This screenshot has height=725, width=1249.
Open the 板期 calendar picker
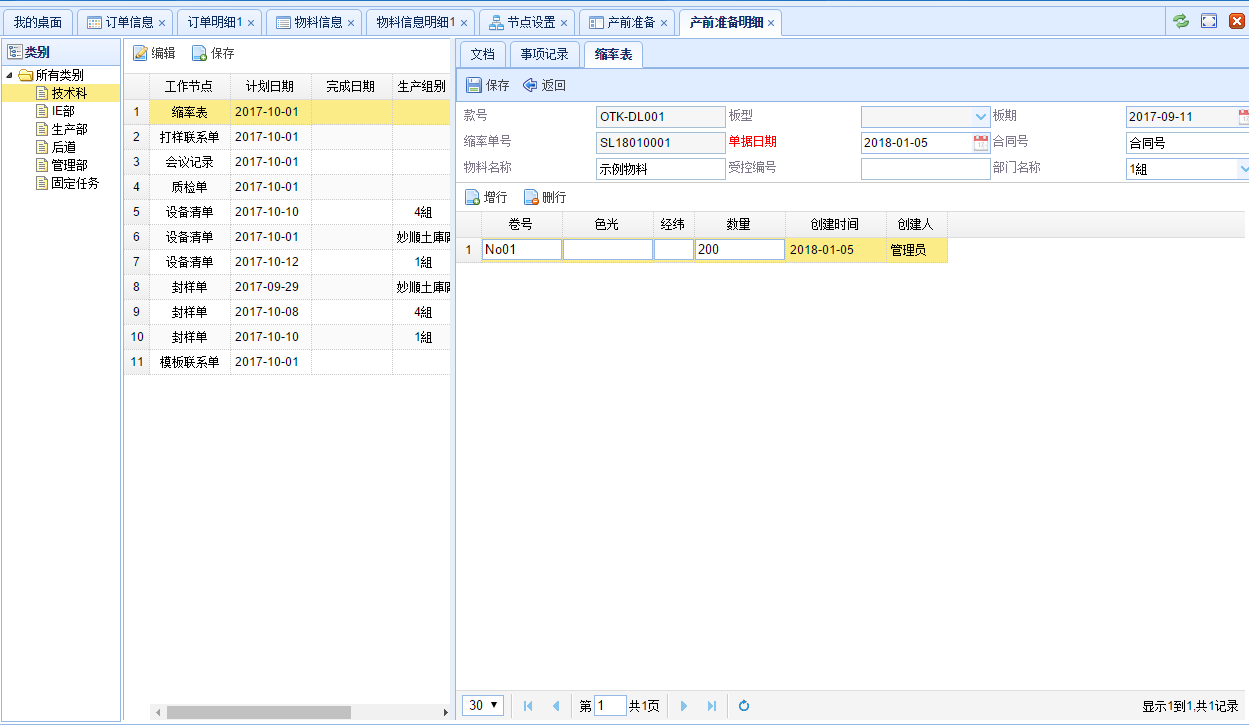(x=1244, y=117)
